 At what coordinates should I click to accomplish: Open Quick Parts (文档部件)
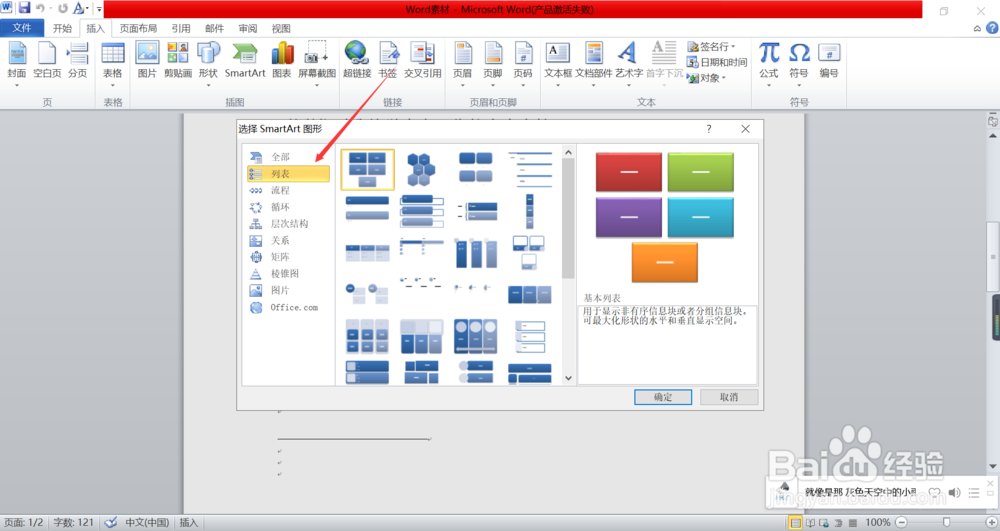click(x=594, y=64)
